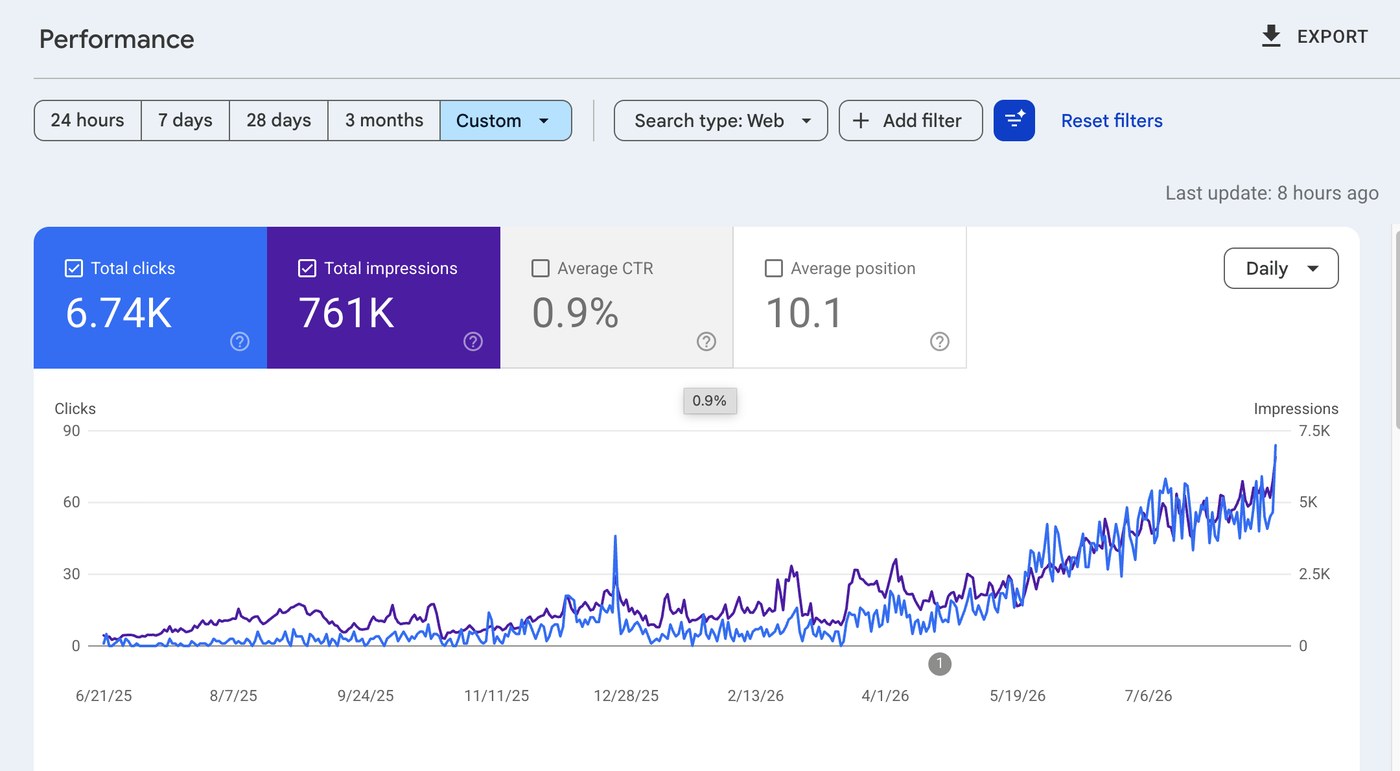Click the Impressions axis title
The image size is (1400, 771).
coord(1296,409)
